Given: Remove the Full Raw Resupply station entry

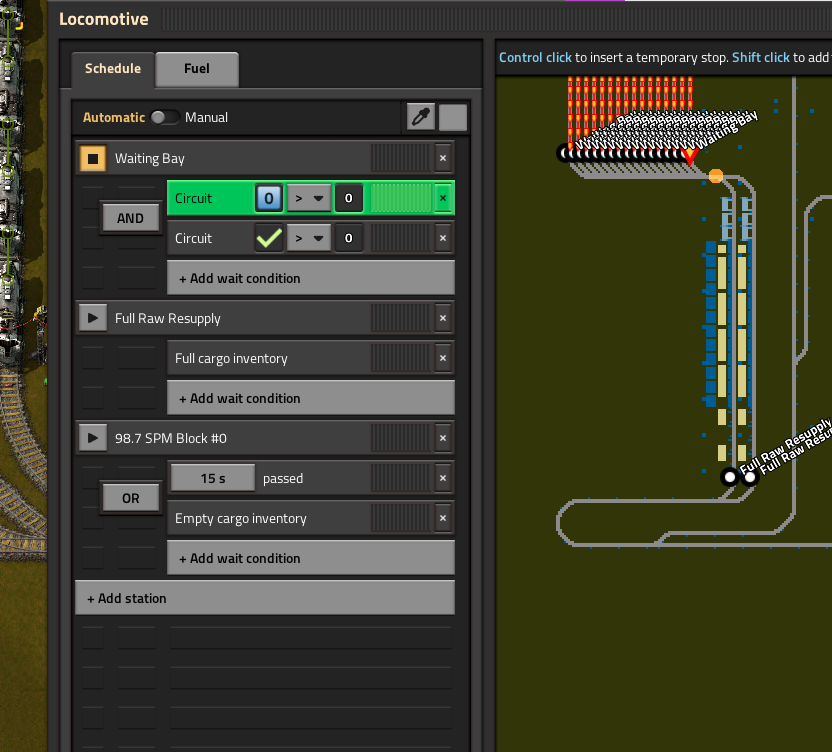Looking at the screenshot, I should (x=443, y=318).
